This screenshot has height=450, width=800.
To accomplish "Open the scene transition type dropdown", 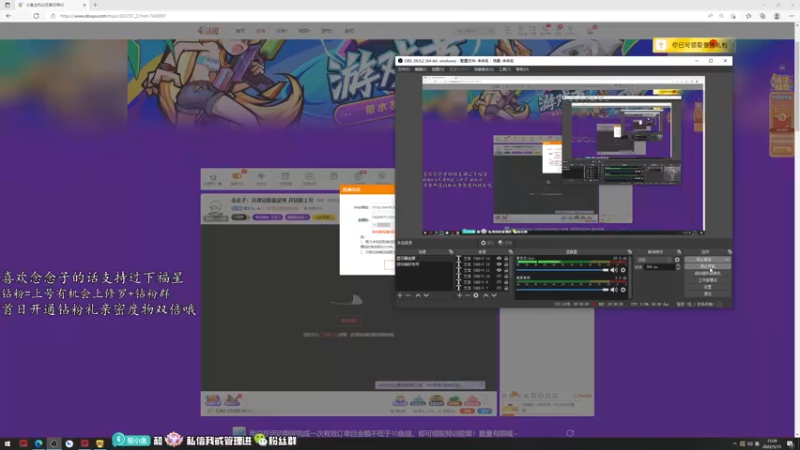I will coord(655,260).
